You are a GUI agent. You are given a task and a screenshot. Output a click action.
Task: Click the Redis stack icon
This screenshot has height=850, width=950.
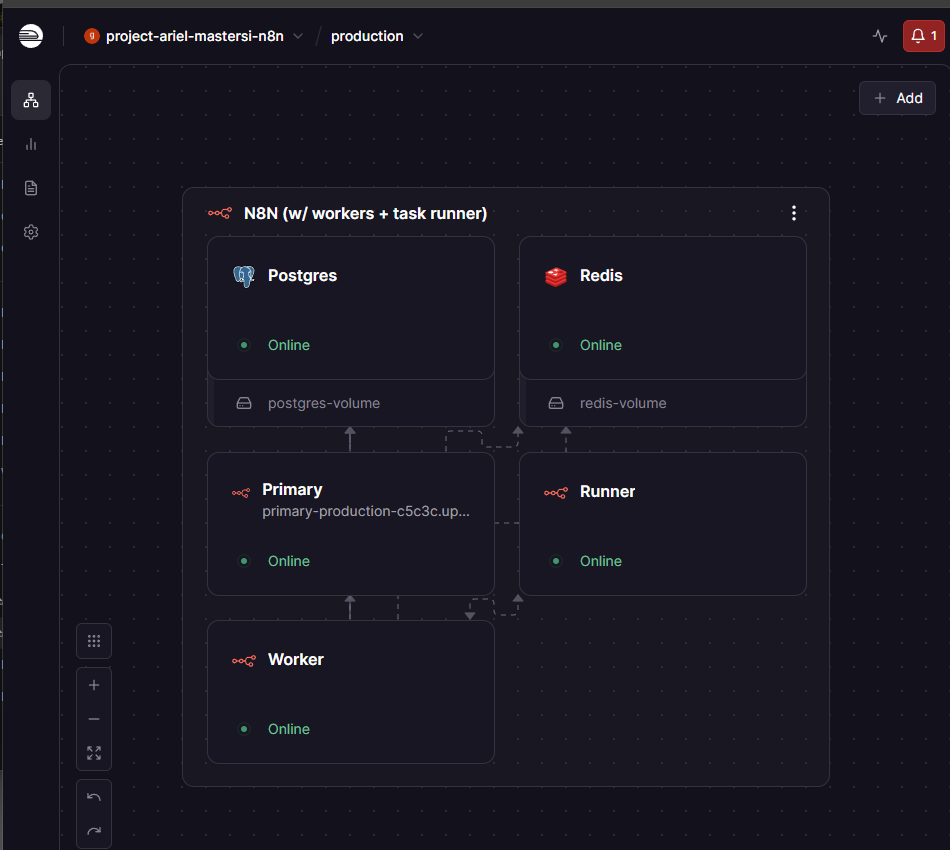pyautogui.click(x=556, y=276)
